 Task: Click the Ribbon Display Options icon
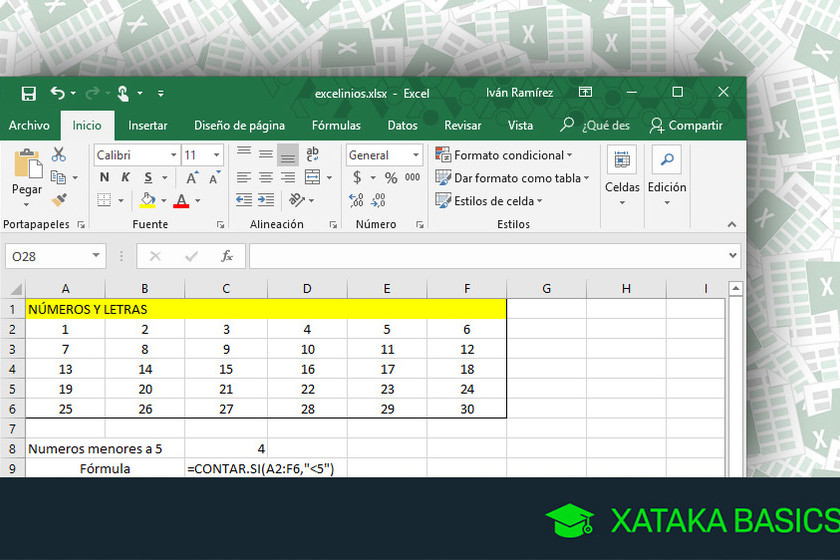coord(585,92)
